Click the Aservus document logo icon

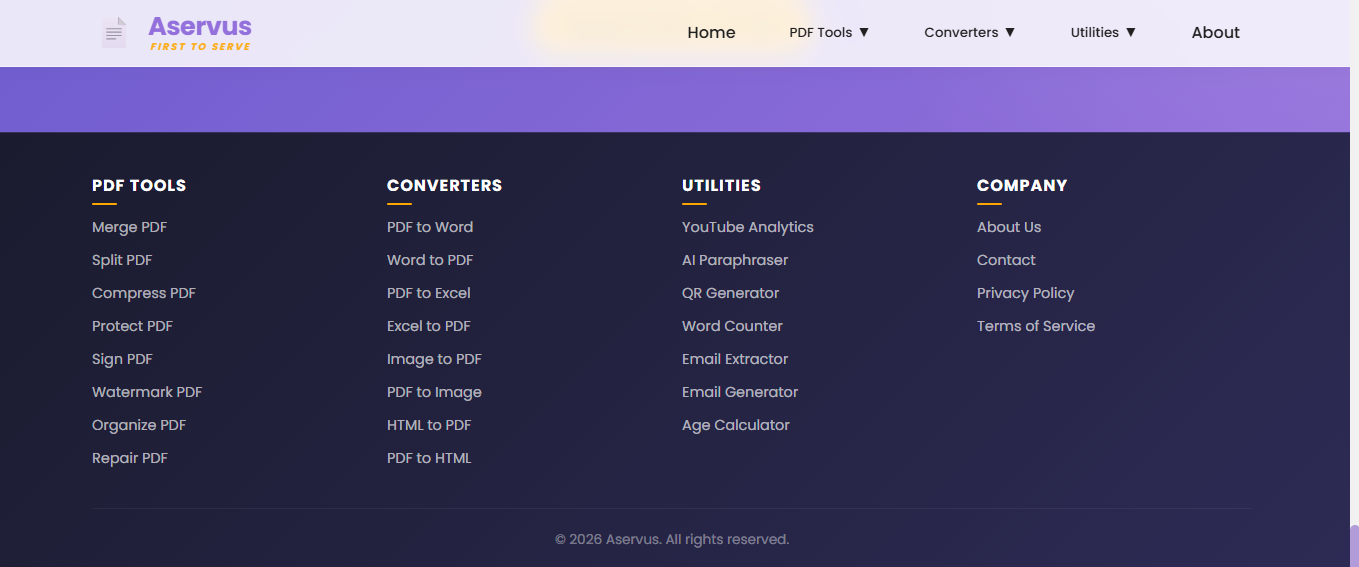click(115, 32)
